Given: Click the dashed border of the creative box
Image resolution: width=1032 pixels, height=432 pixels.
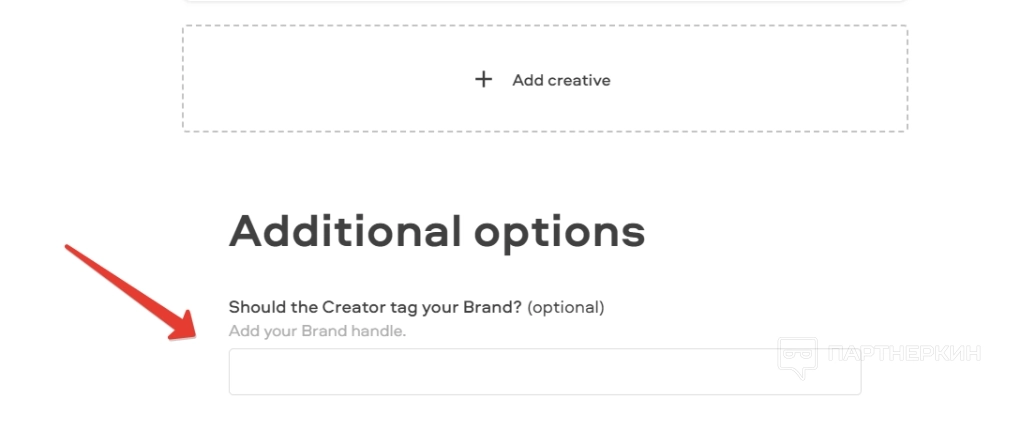Looking at the screenshot, I should pyautogui.click(x=545, y=27).
